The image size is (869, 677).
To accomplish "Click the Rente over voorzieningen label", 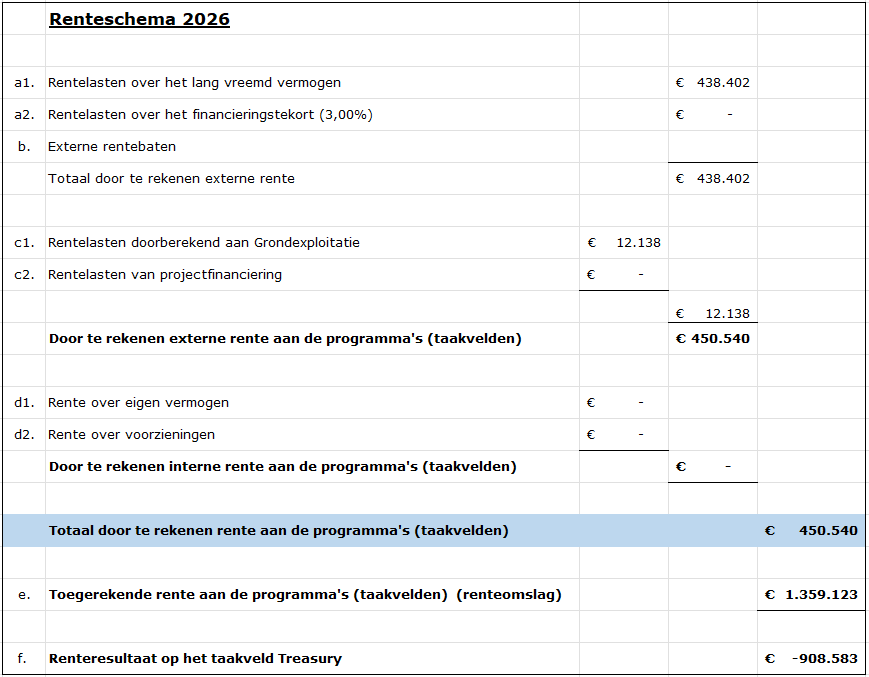I will click(131, 435).
